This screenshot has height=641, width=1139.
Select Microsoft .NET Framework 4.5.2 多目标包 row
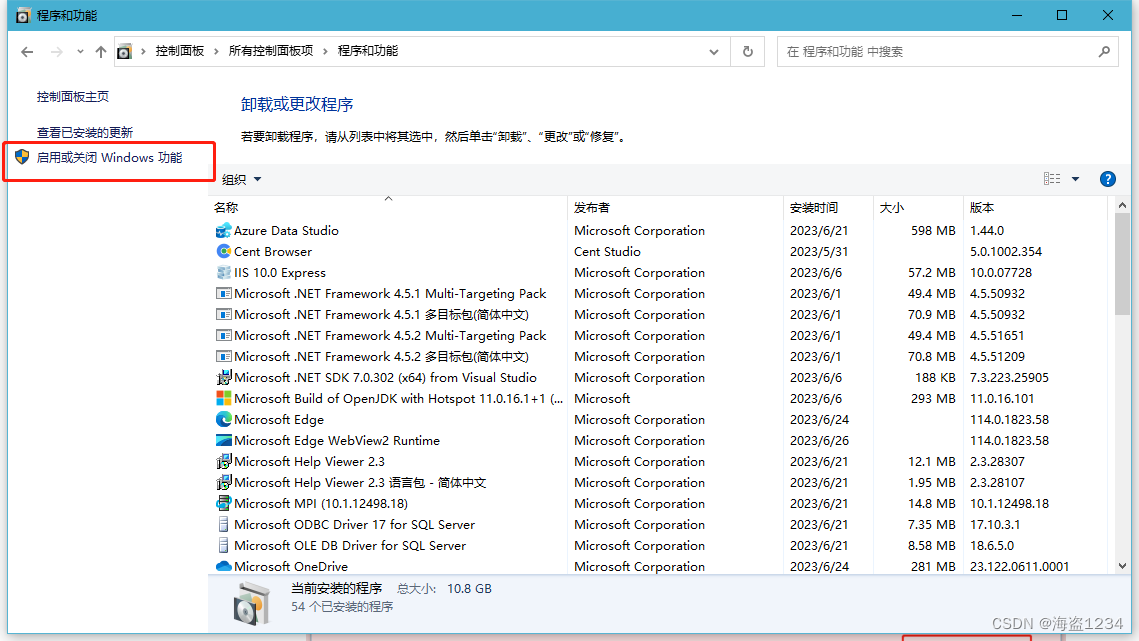660,357
